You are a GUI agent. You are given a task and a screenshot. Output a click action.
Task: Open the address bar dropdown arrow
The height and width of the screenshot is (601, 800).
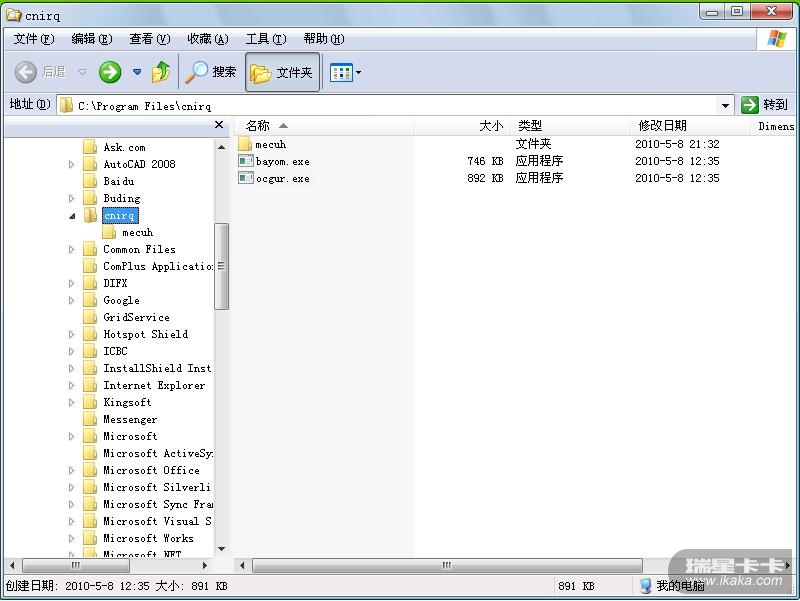[x=725, y=106]
